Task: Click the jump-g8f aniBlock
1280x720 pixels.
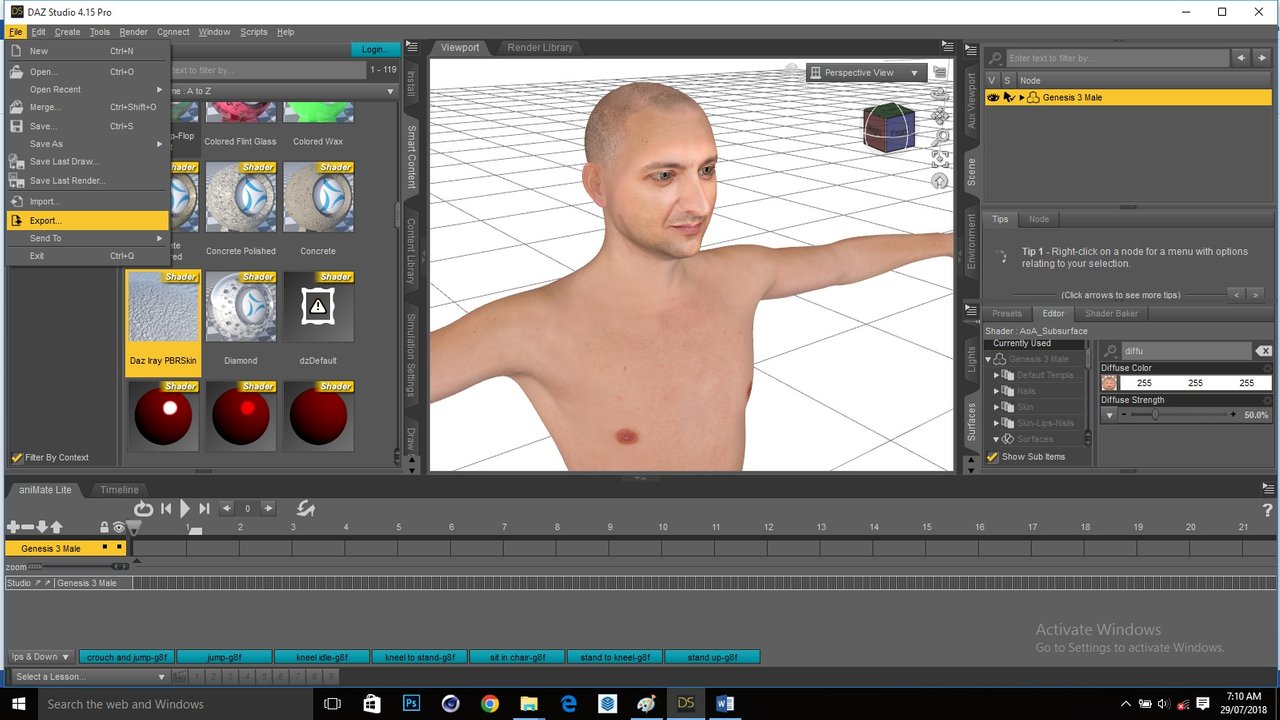Action: 224,657
